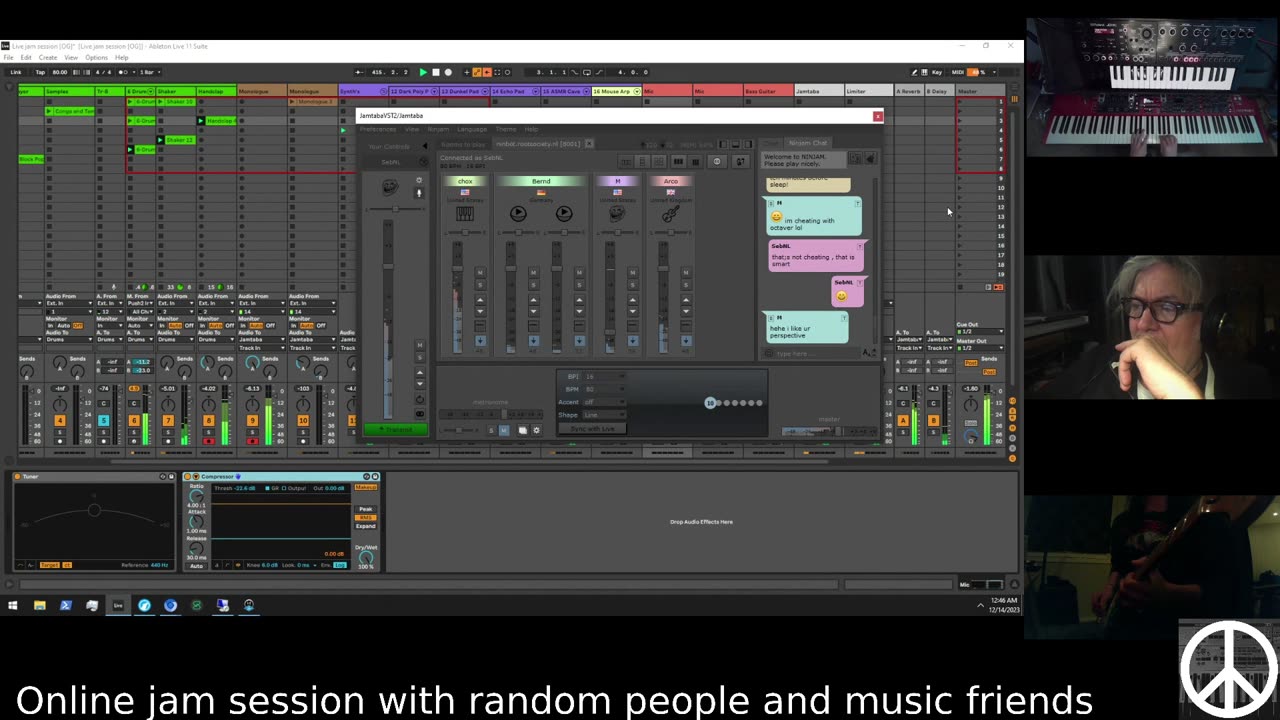
Task: Open local channel gear settings in Jamtaba
Action: pos(419,181)
